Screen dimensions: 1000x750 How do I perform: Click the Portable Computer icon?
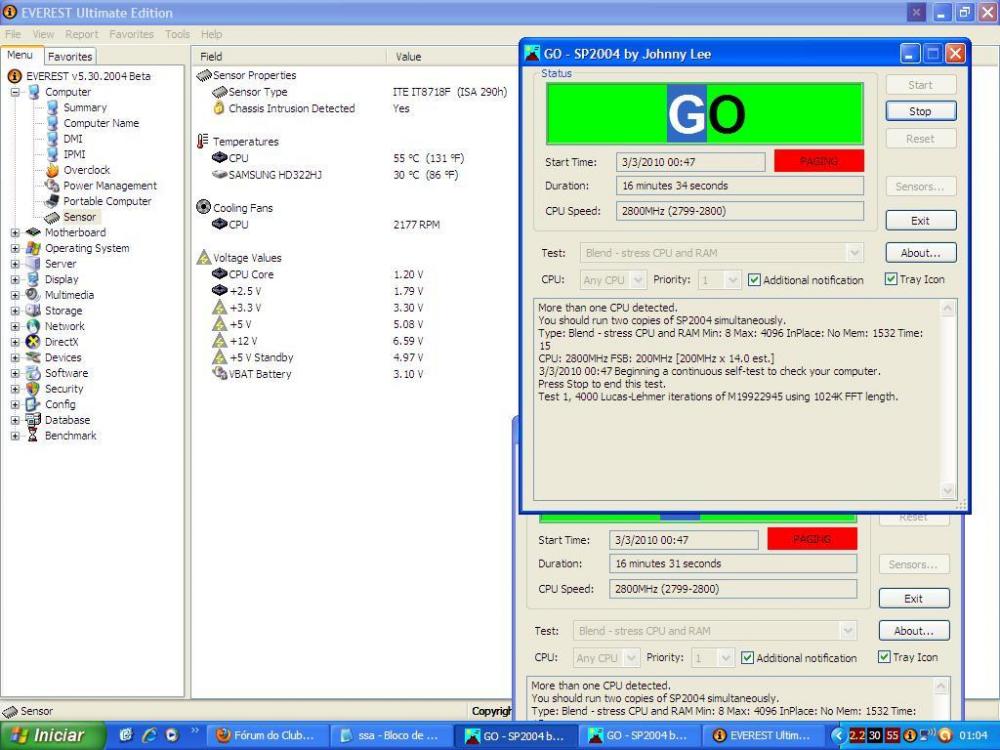click(x=53, y=201)
